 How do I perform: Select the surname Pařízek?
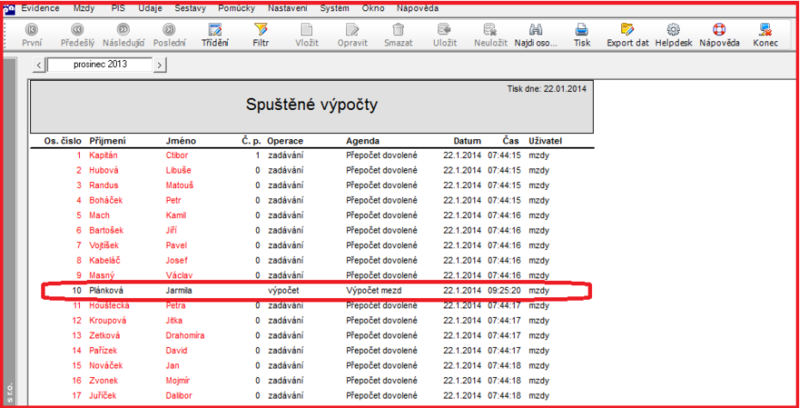[x=104, y=351]
